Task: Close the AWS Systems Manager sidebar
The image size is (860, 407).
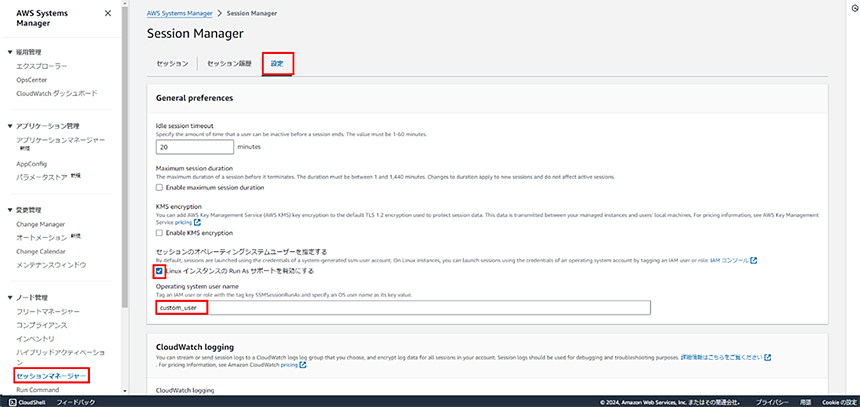Action: (x=108, y=13)
